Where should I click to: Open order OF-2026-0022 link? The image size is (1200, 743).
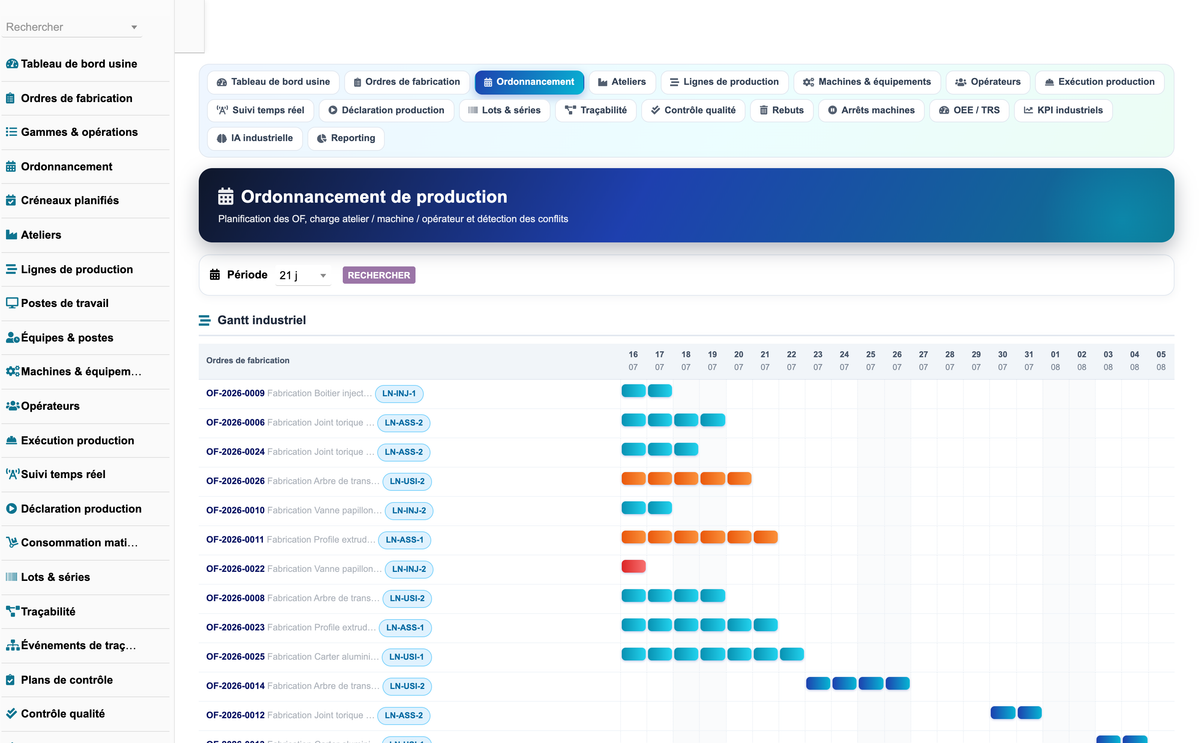pyautogui.click(x=235, y=569)
